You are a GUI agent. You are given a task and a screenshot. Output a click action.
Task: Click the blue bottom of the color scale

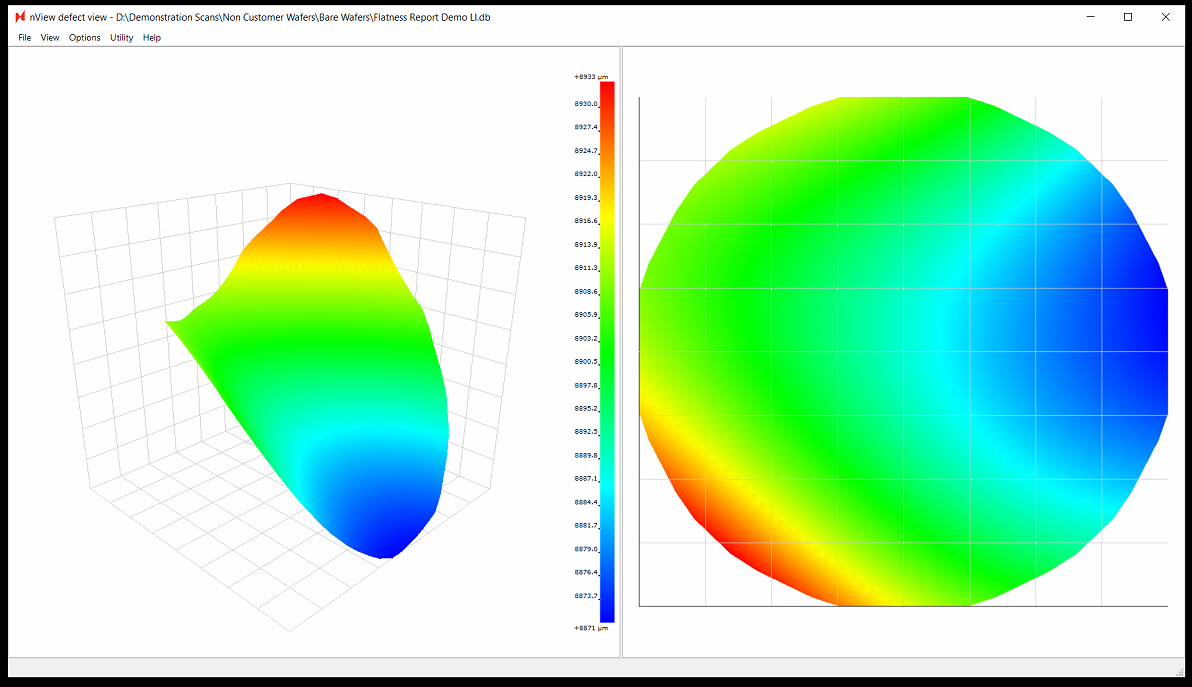607,613
